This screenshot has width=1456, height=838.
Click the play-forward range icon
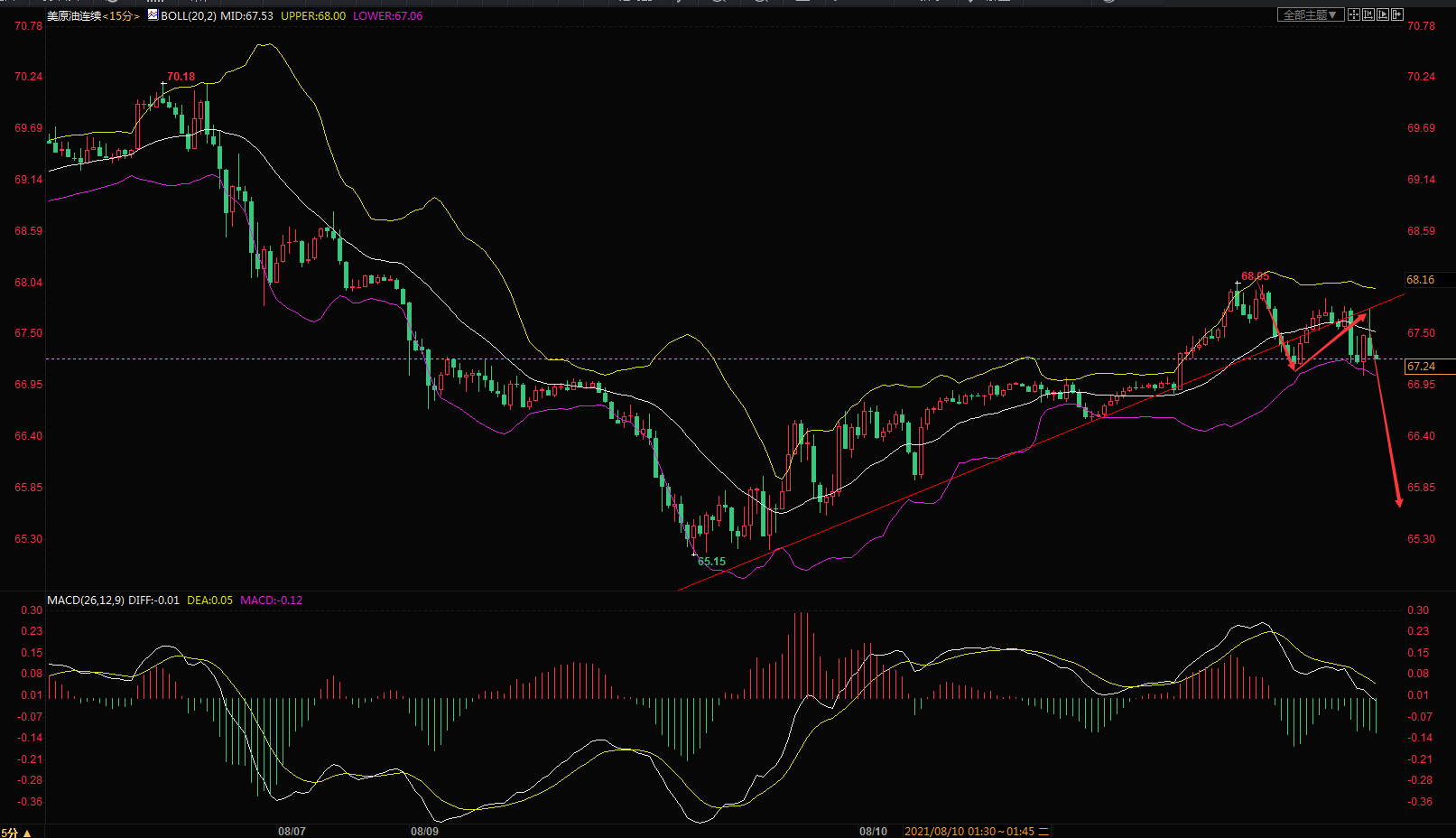(1383, 14)
